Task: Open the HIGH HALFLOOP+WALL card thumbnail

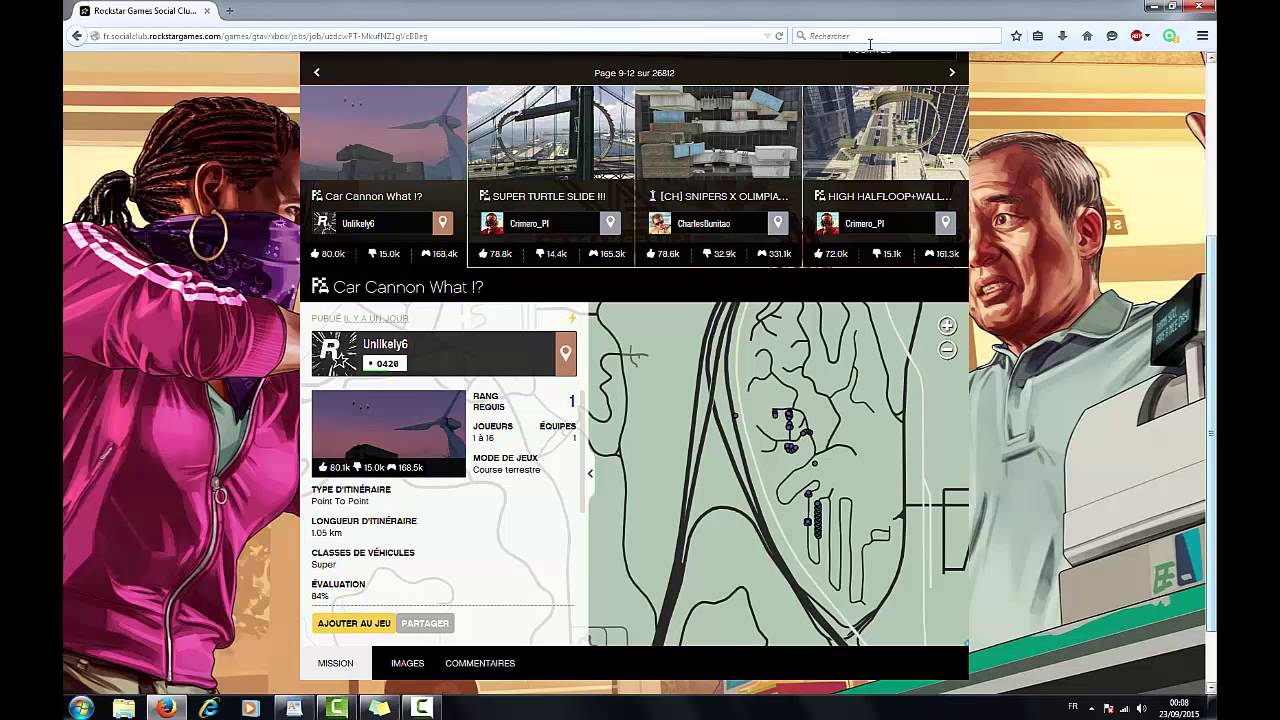Action: coord(886,133)
